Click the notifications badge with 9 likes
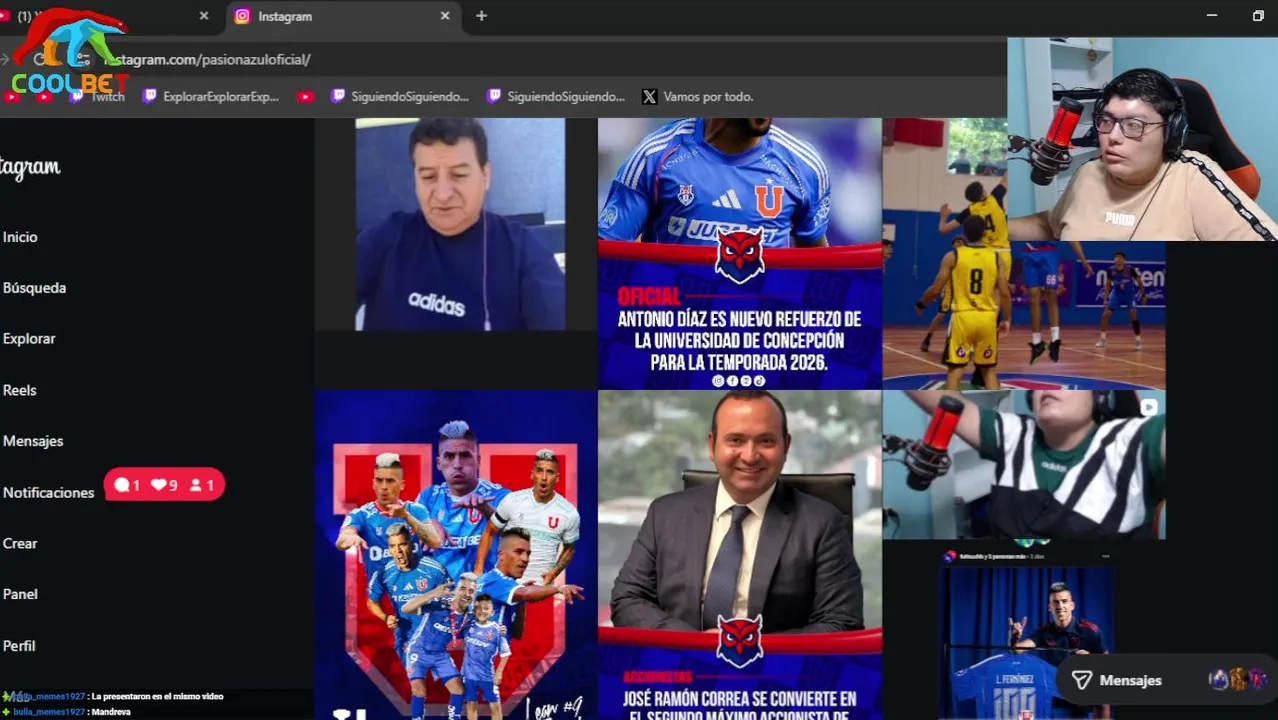The image size is (1278, 720). 164,485
